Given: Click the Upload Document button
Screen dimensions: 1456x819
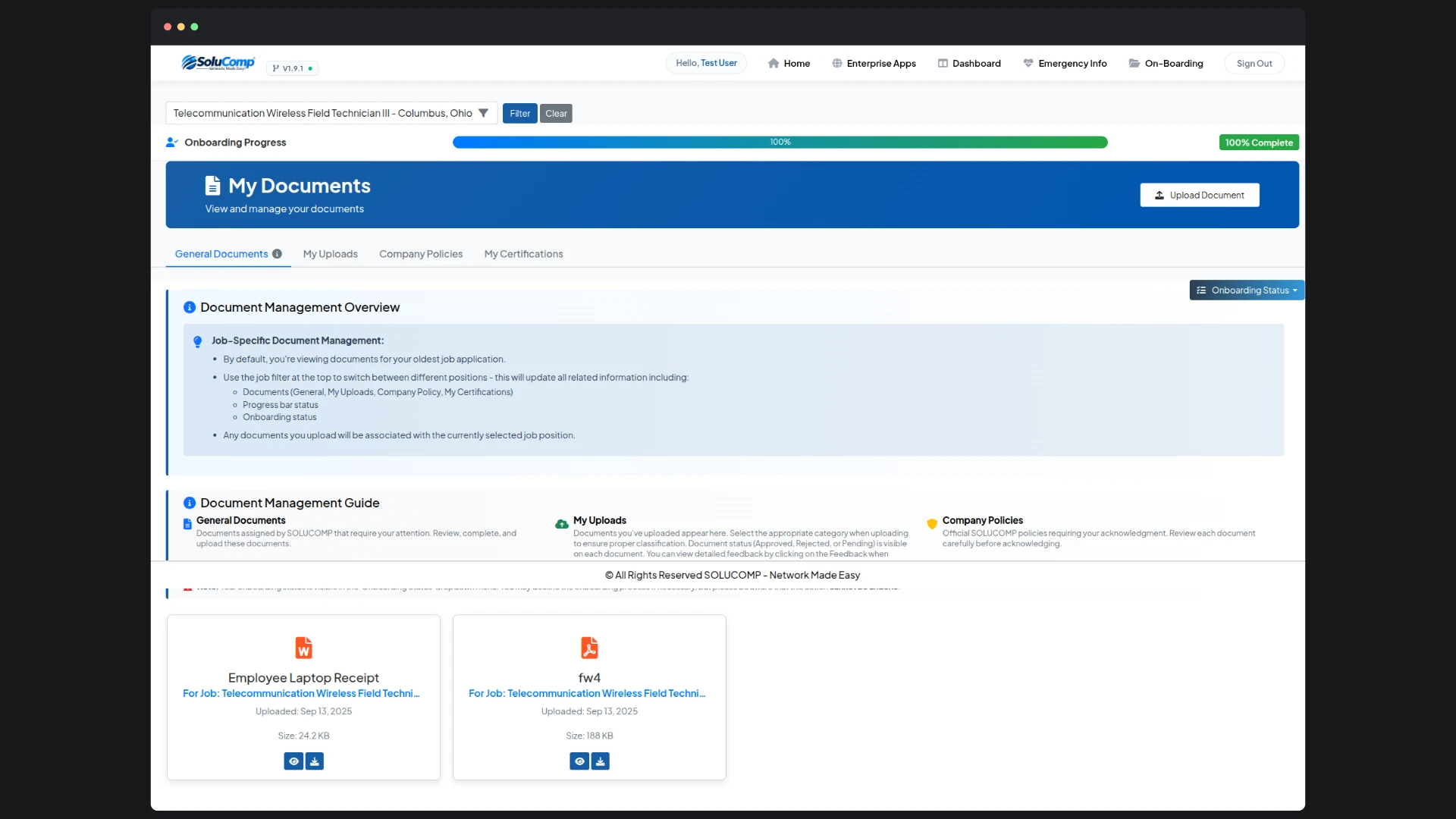Looking at the screenshot, I should coord(1199,195).
